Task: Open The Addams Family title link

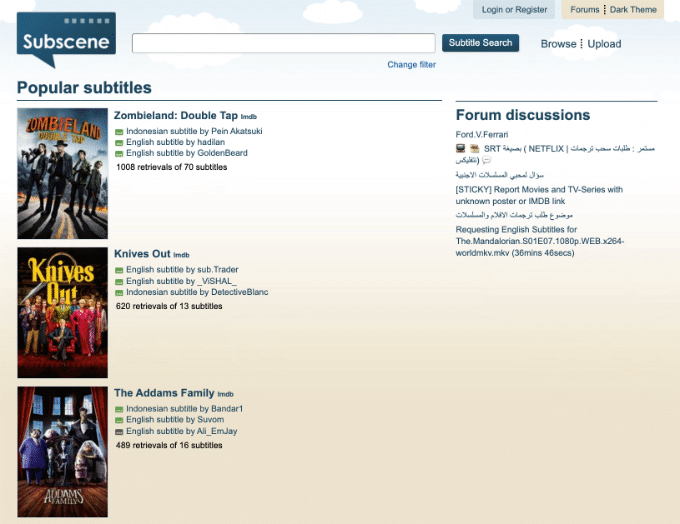Action: 164,393
